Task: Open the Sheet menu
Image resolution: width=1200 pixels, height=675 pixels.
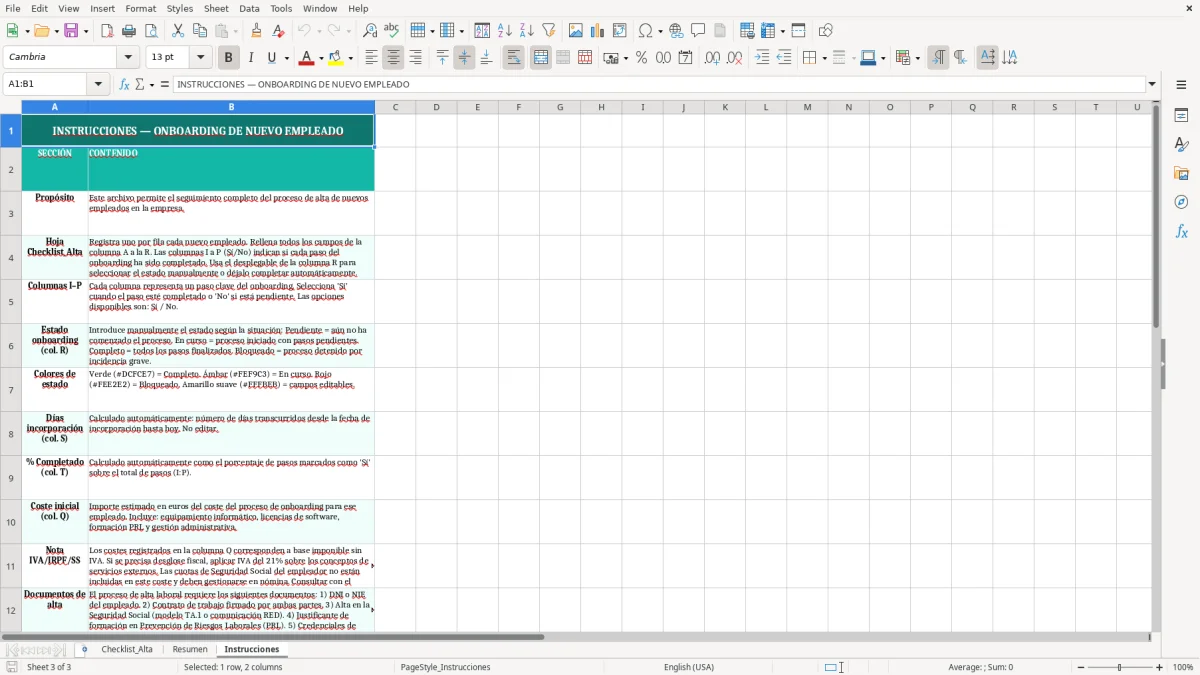Action: (216, 8)
